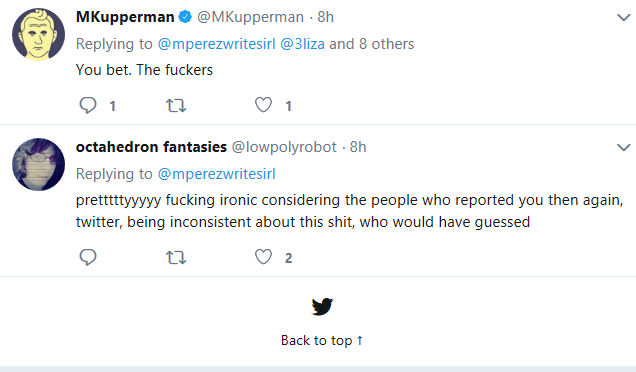Open the MKupperman display name
The width and height of the screenshot is (636, 372).
(x=125, y=17)
